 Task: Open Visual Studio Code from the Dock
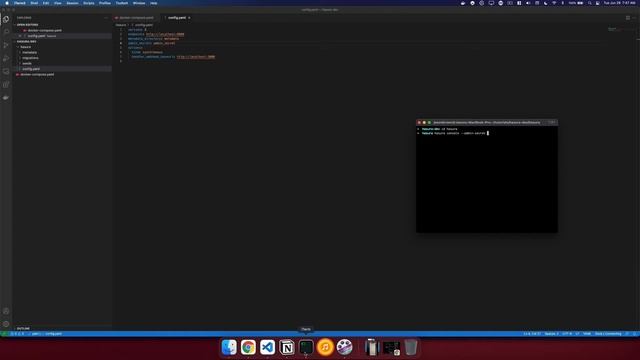267,347
